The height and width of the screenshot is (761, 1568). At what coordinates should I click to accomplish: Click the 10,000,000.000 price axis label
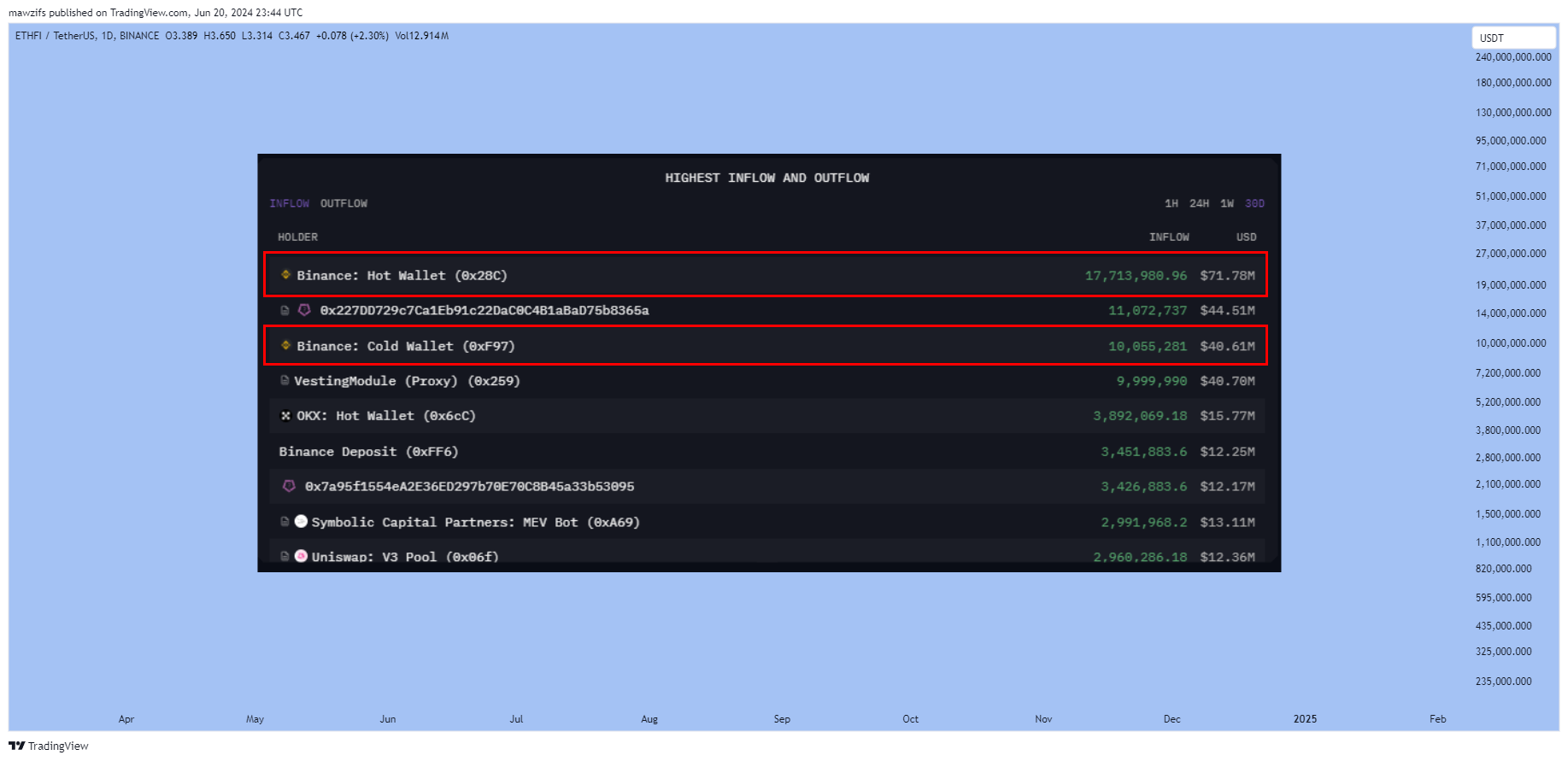click(1511, 343)
